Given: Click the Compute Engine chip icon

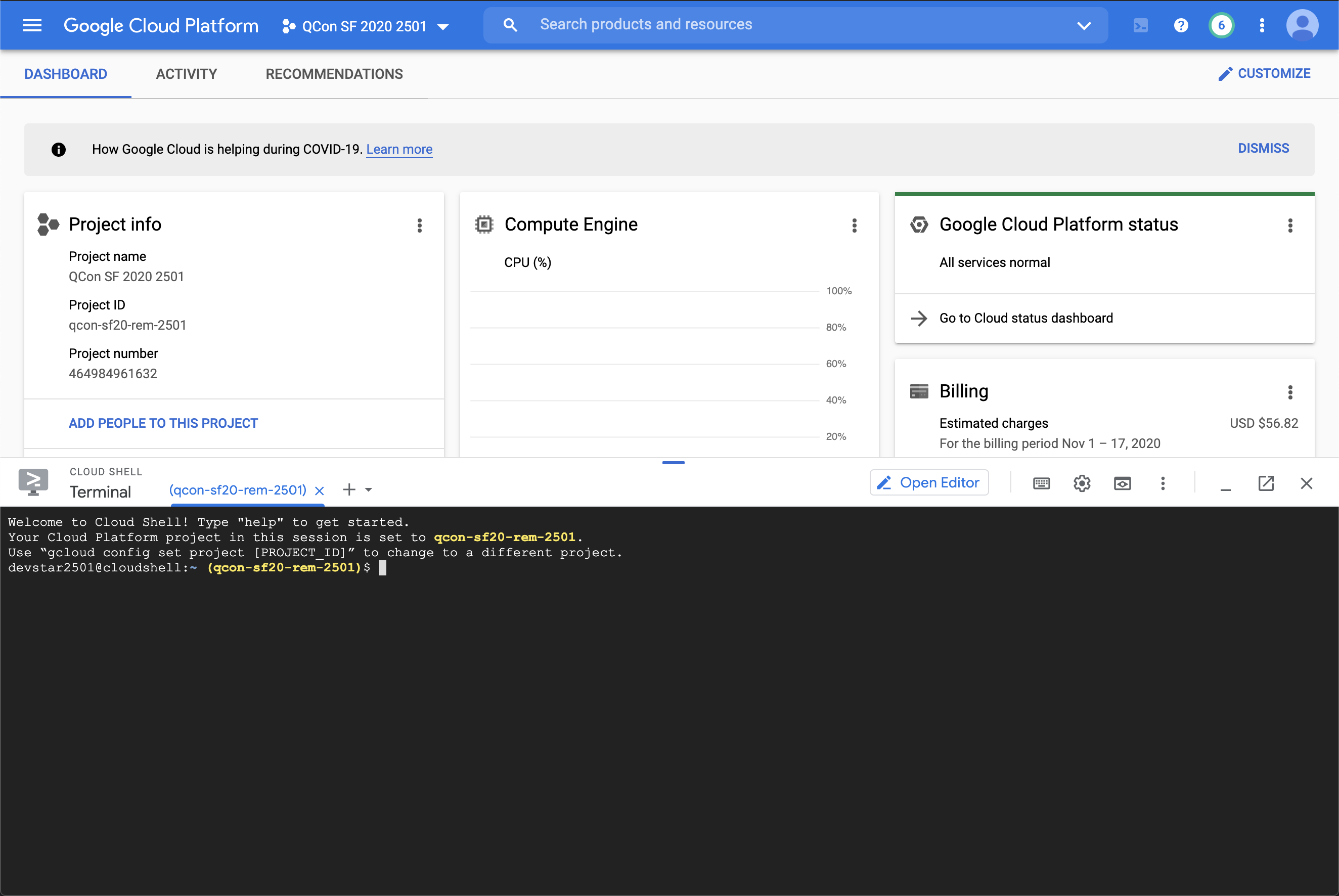Looking at the screenshot, I should 484,225.
